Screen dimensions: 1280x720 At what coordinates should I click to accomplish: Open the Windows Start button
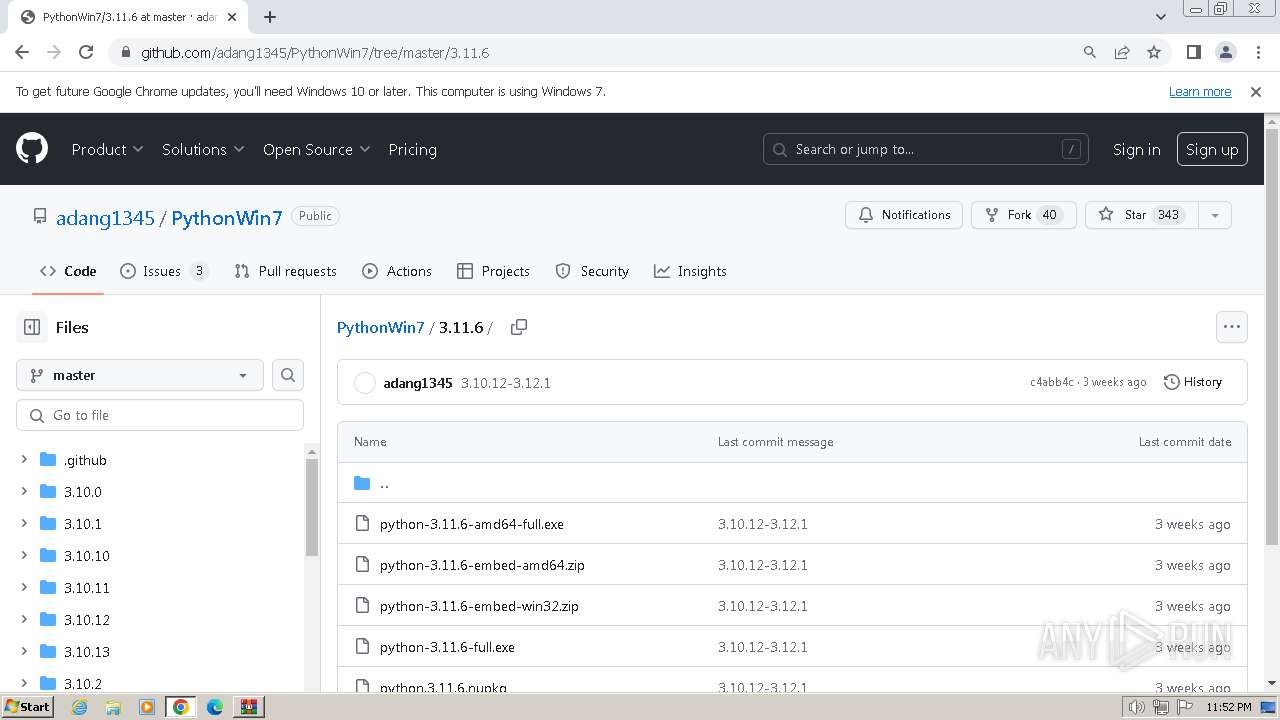(x=27, y=707)
